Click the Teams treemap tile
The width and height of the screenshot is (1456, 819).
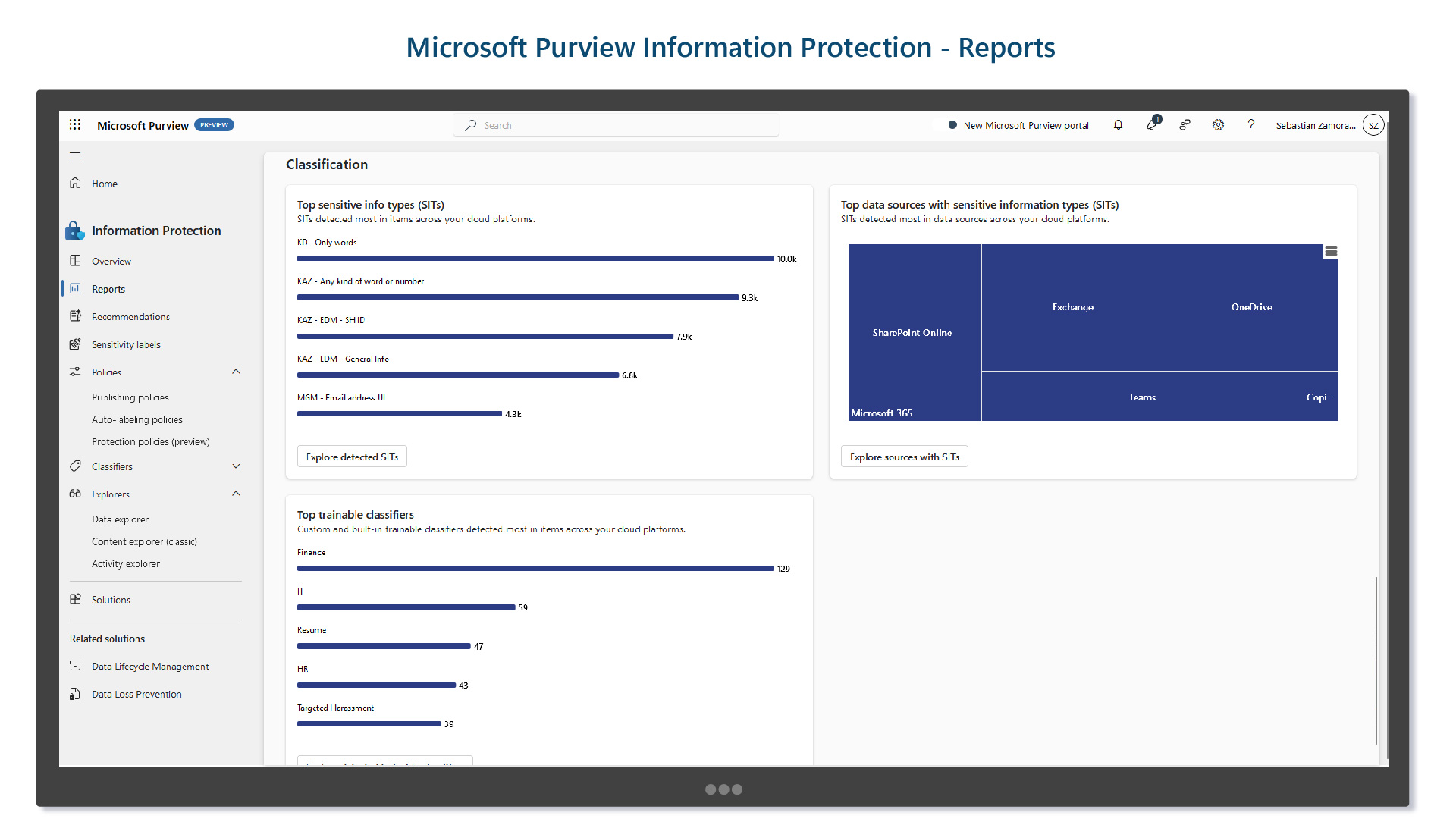tap(1141, 397)
